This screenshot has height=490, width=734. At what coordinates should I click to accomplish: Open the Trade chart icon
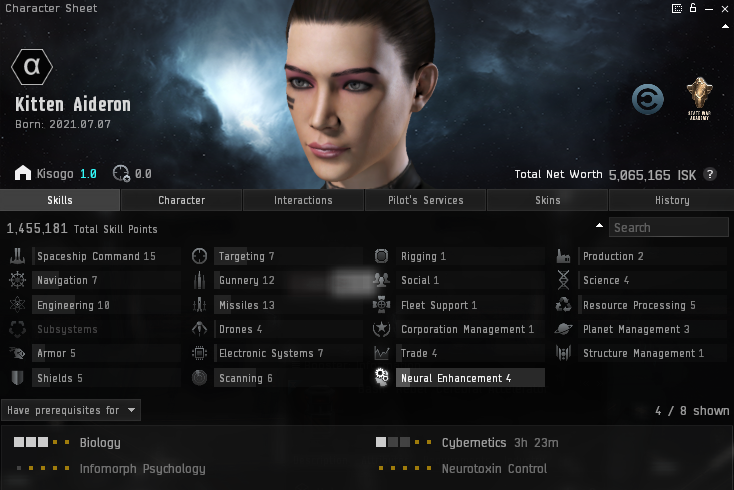(x=382, y=353)
